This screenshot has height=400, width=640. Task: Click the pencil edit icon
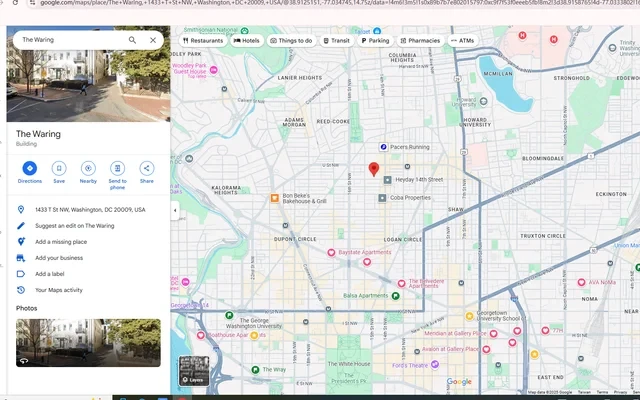click(x=21, y=226)
